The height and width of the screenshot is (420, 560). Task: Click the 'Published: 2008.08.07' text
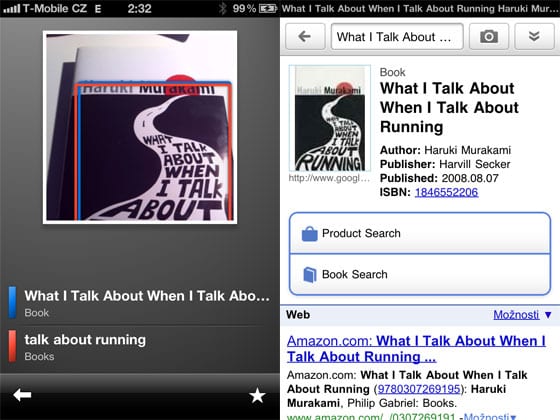pyautogui.click(x=439, y=178)
